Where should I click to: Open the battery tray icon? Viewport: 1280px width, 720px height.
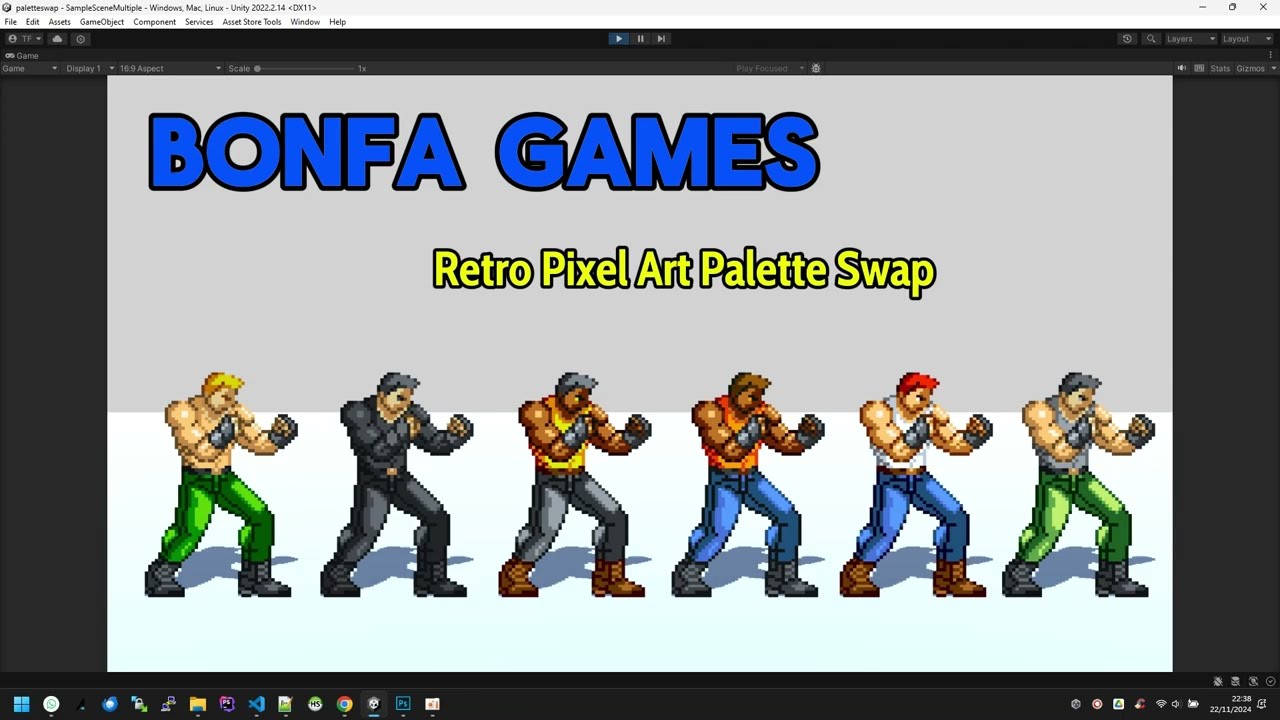[x=1192, y=704]
